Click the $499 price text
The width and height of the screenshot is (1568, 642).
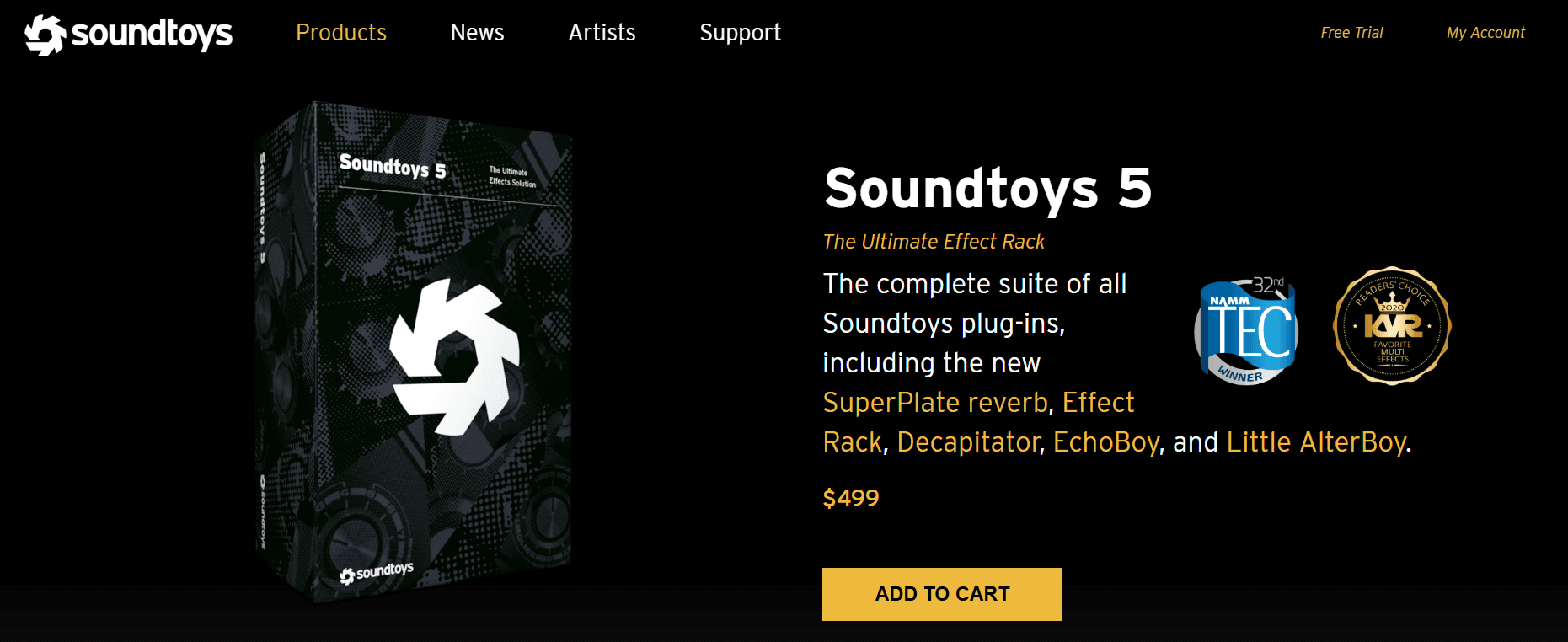tap(850, 497)
